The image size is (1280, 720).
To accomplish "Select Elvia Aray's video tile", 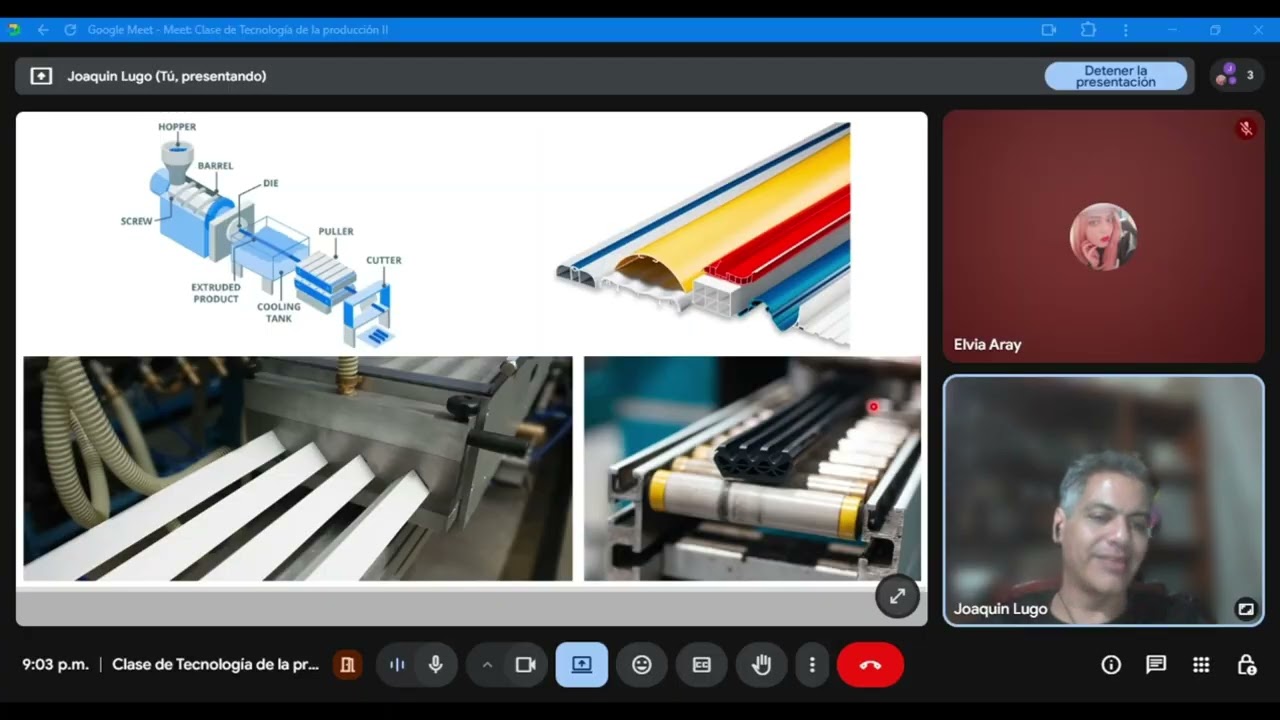I will (x=1104, y=236).
